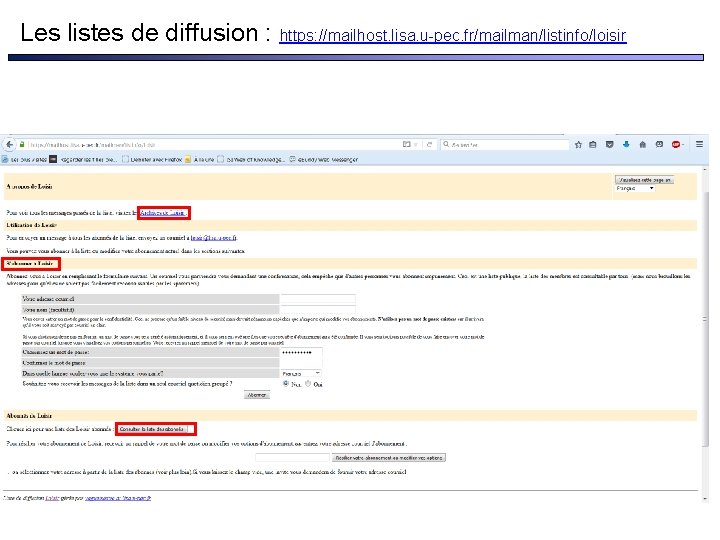The width and height of the screenshot is (720, 540).
Task: Open the page language dropdown at top right
Action: [635, 189]
